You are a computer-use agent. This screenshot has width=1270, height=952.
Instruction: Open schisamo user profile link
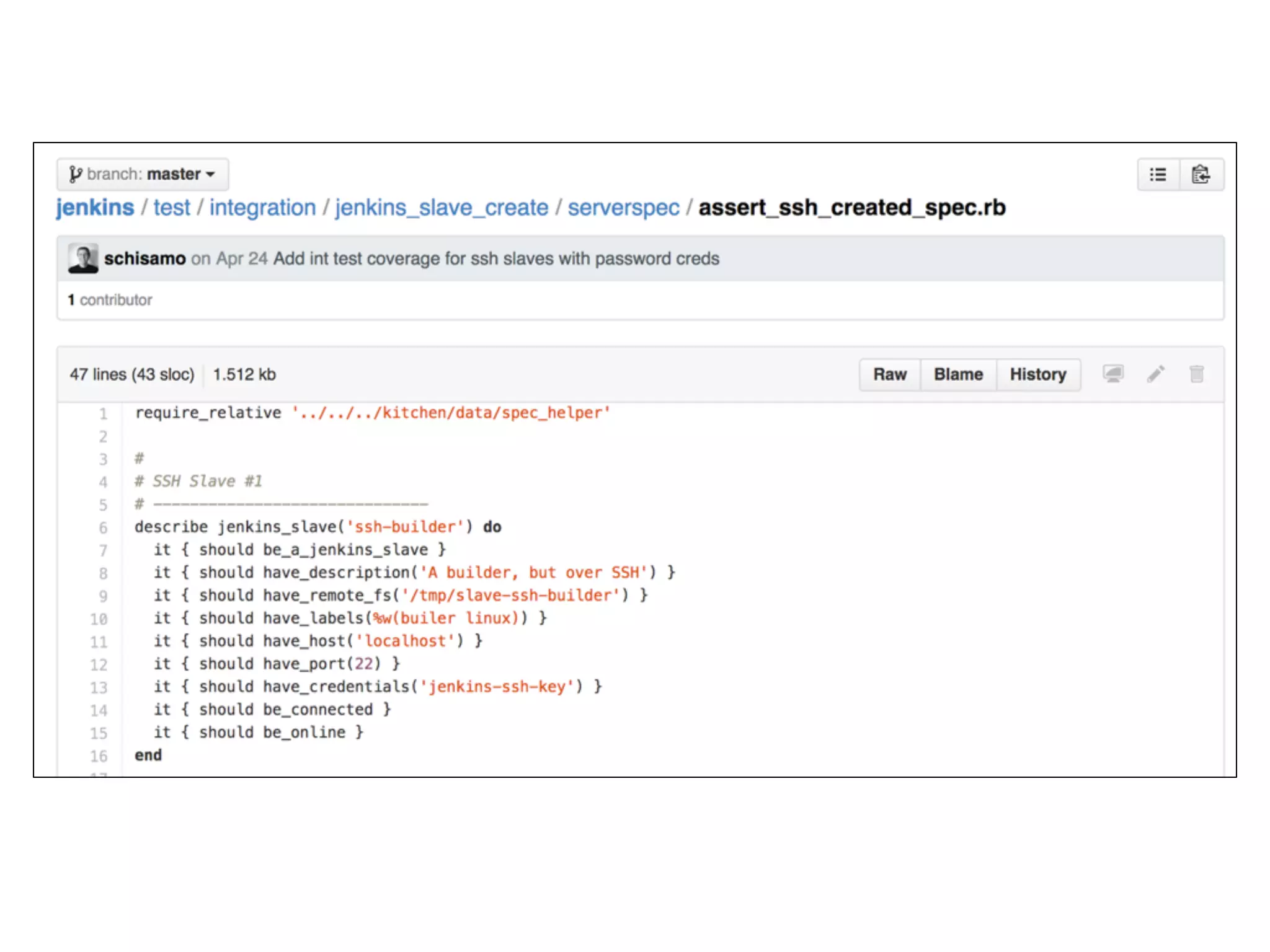(x=144, y=258)
